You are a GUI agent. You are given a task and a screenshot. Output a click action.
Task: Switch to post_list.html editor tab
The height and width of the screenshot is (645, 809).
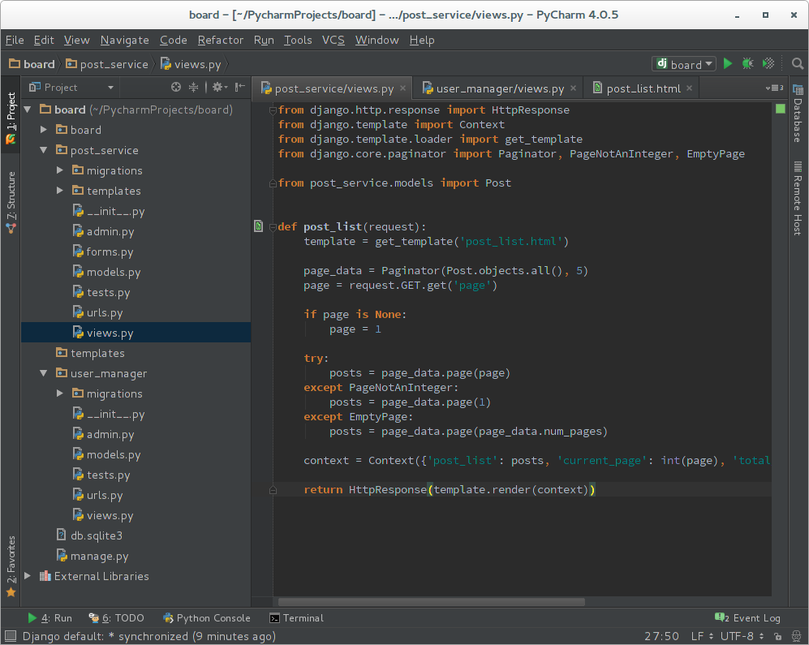point(643,88)
